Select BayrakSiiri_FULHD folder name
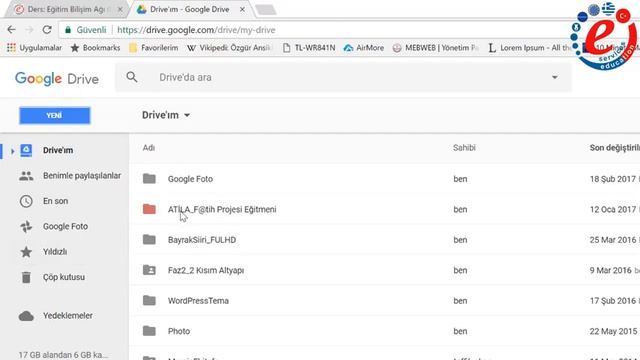 pyautogui.click(x=202, y=240)
